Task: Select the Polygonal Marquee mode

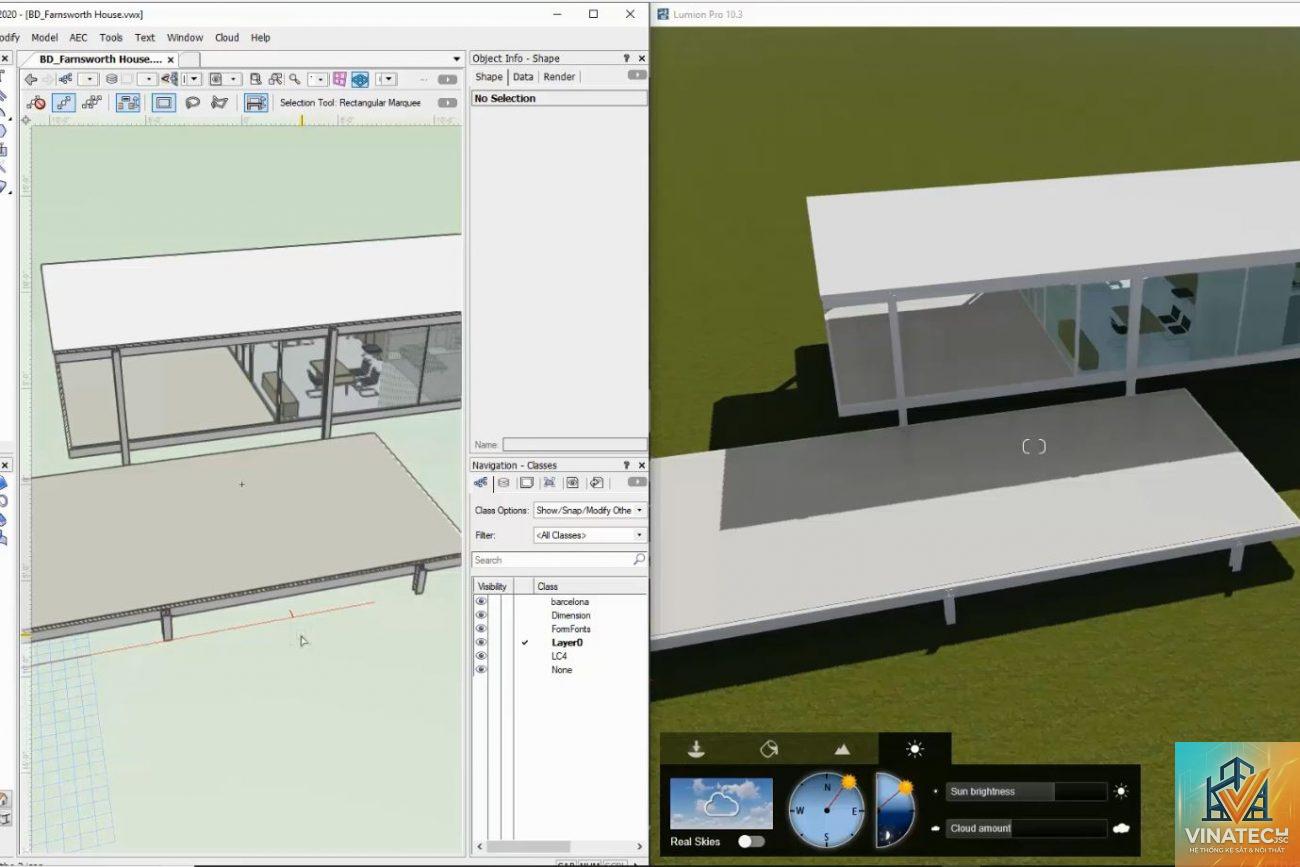Action: click(x=219, y=103)
